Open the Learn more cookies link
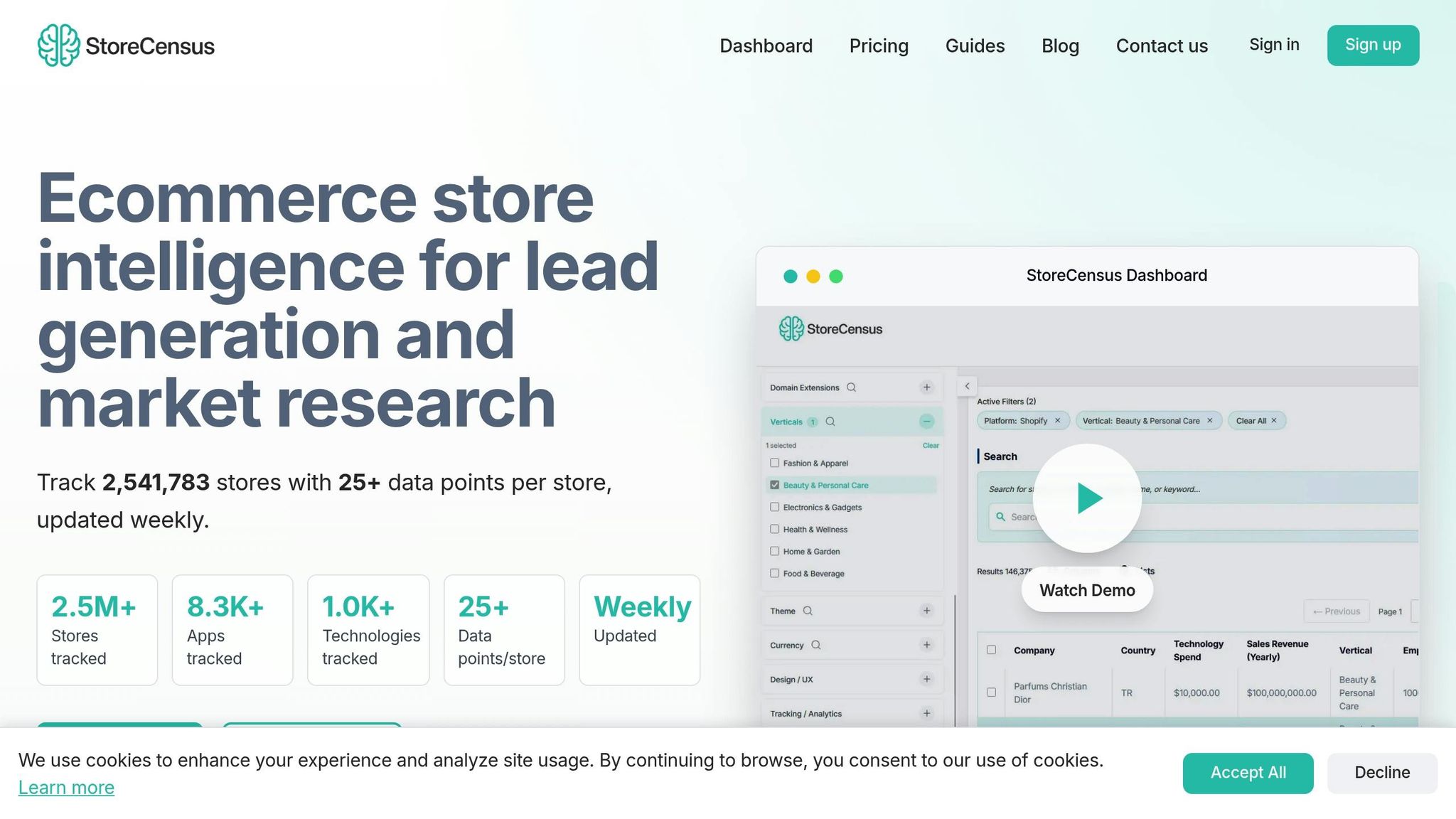This screenshot has width=1456, height=819. point(66,788)
